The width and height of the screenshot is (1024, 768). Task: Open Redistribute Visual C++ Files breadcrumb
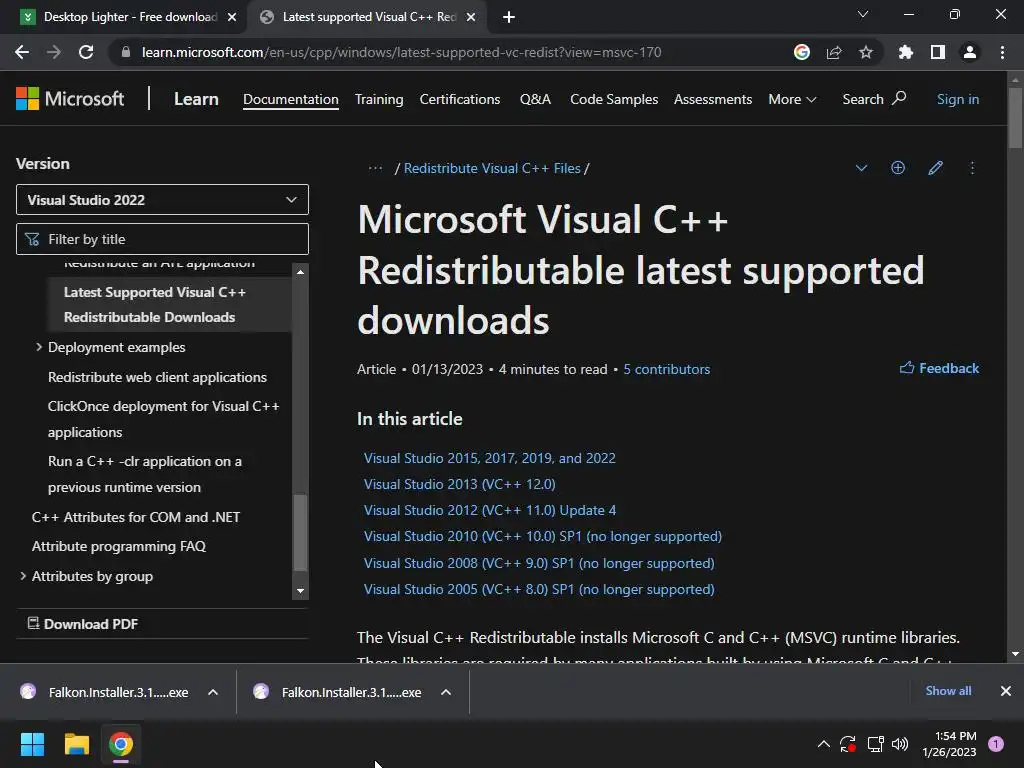point(492,168)
